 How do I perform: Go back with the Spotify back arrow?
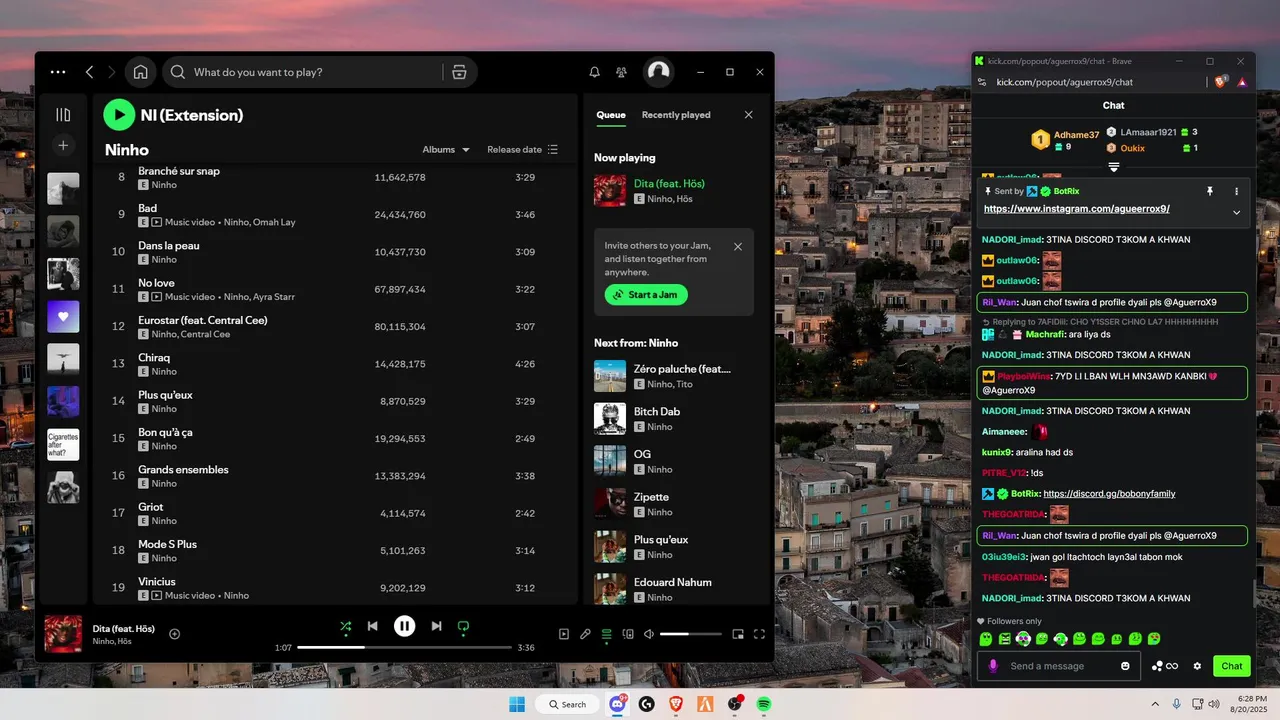tap(90, 72)
